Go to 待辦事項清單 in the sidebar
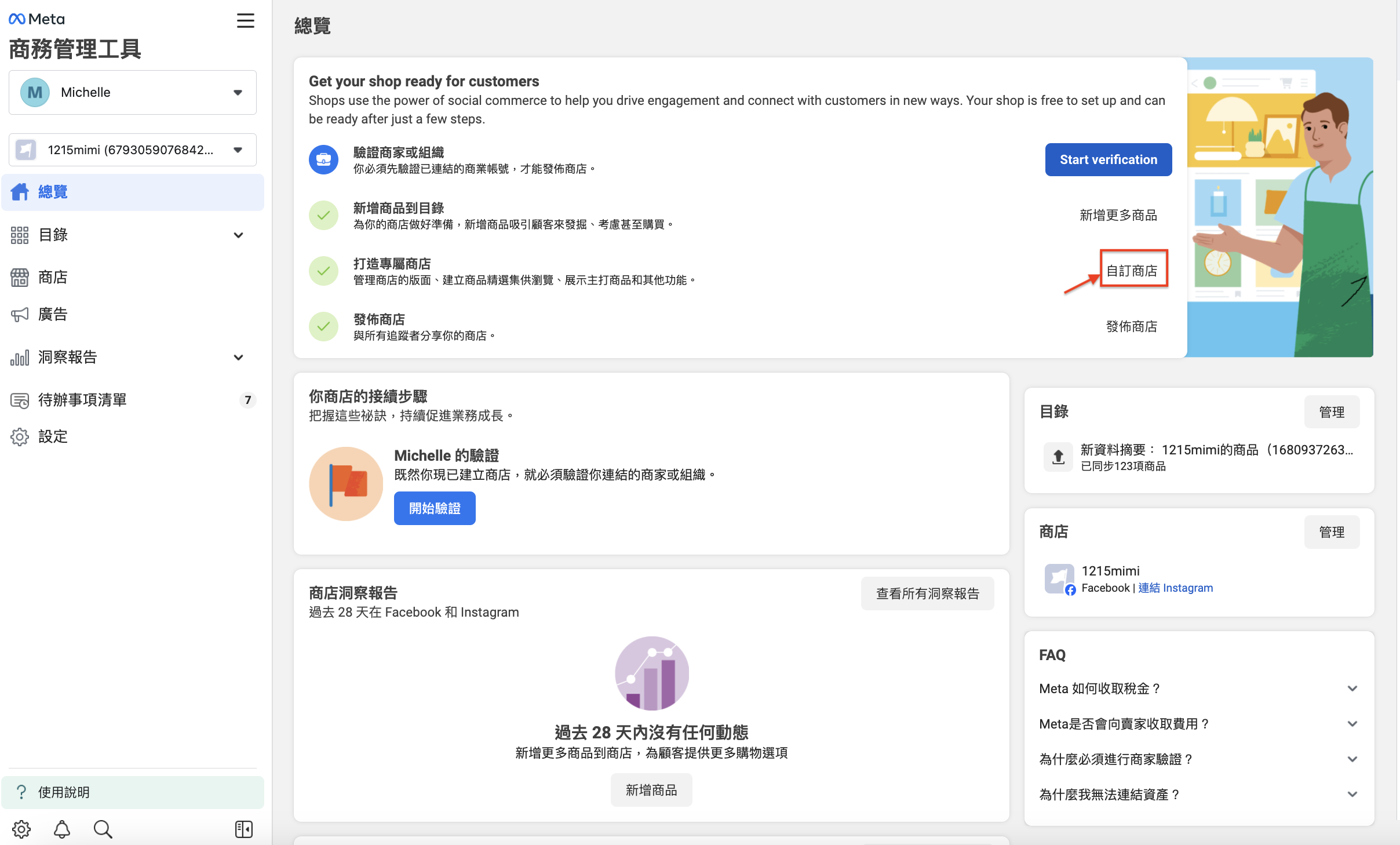This screenshot has height=845, width=1400. 82,400
